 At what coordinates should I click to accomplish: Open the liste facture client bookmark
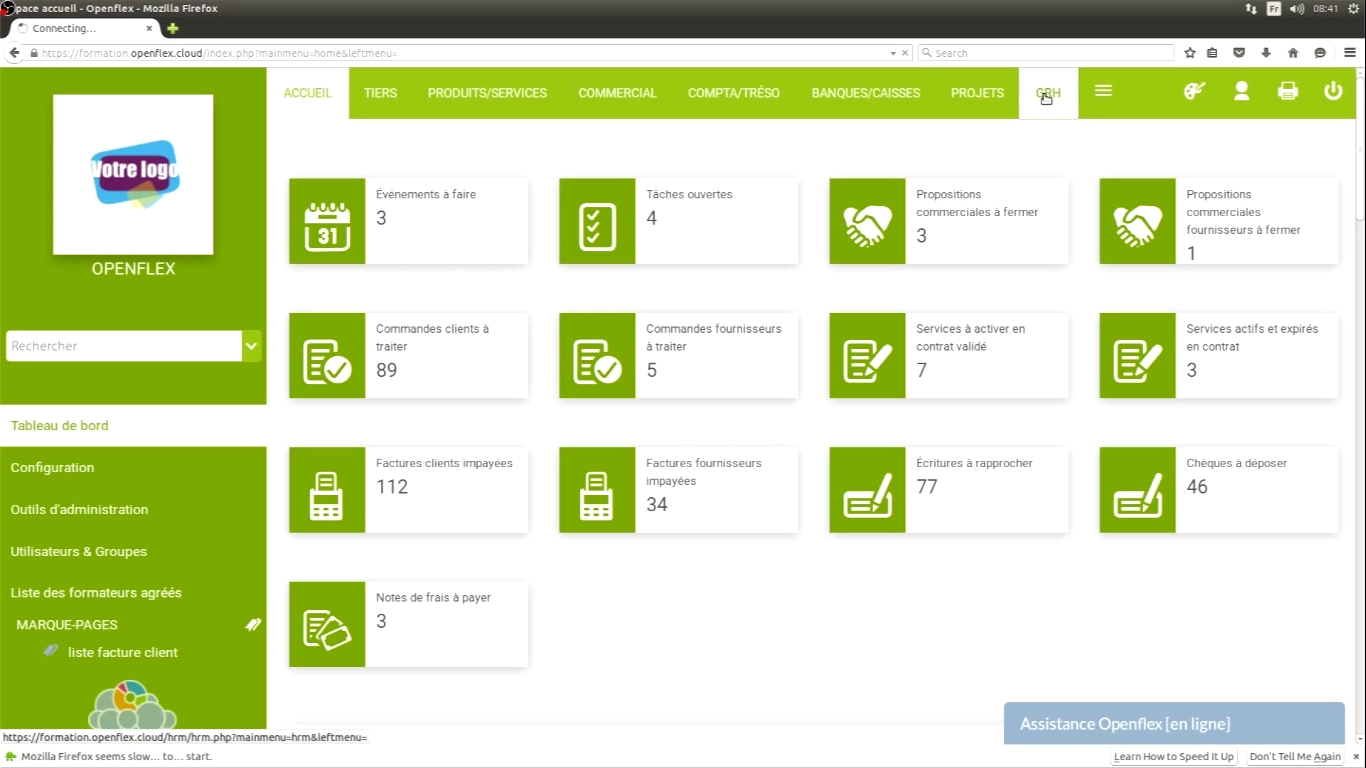click(x=122, y=652)
